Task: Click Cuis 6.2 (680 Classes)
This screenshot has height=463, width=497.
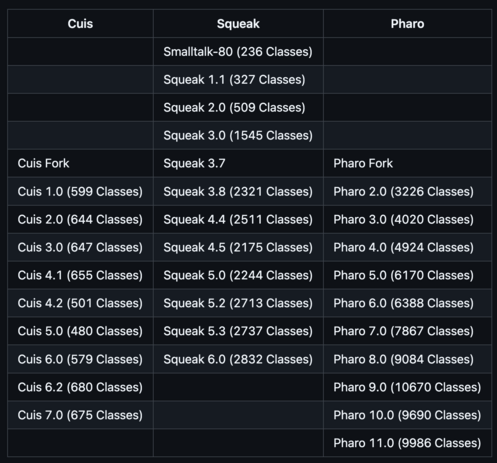Action: pos(80,387)
